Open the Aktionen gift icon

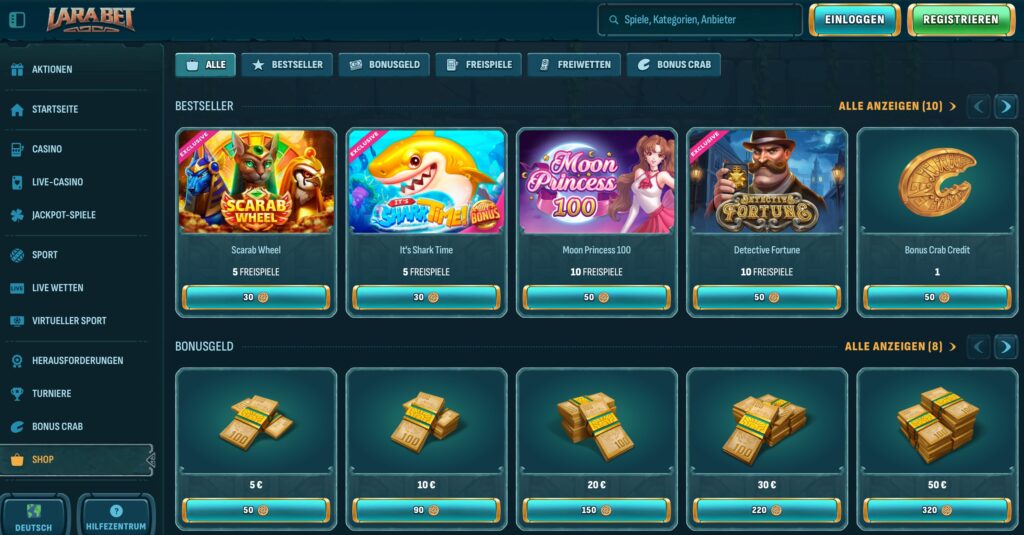[17, 69]
